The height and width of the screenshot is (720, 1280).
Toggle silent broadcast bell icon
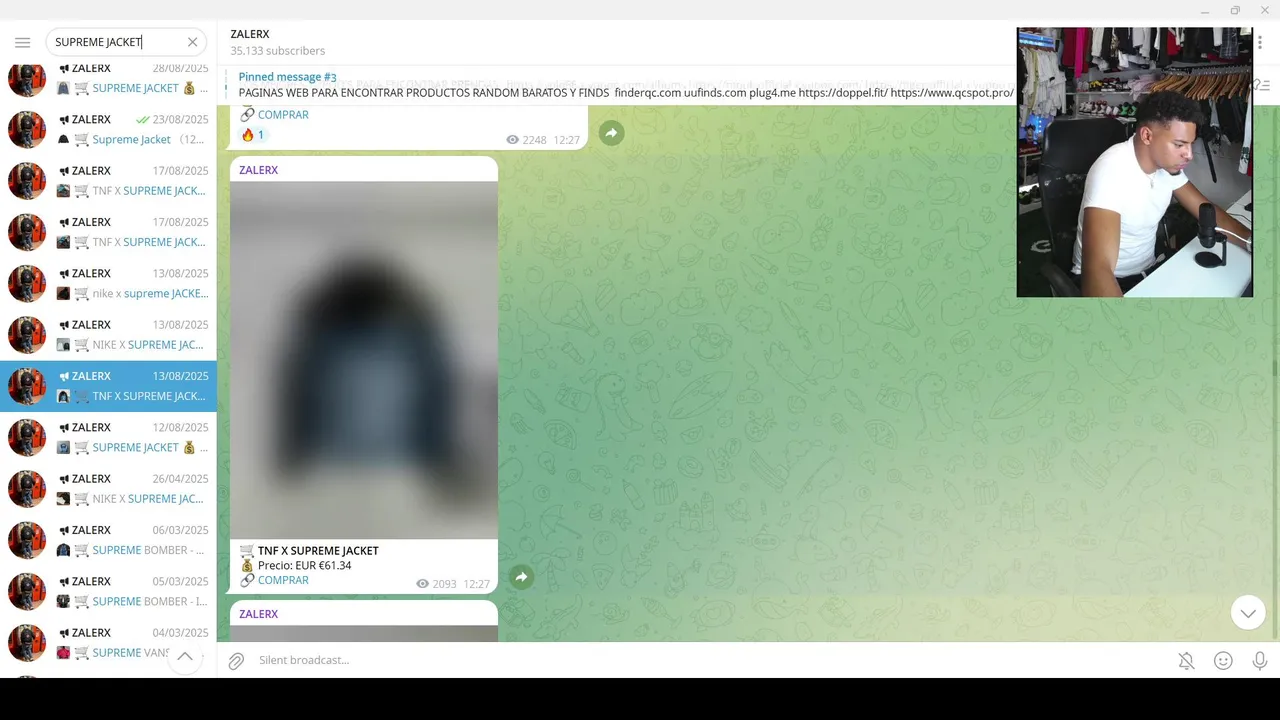click(1186, 661)
